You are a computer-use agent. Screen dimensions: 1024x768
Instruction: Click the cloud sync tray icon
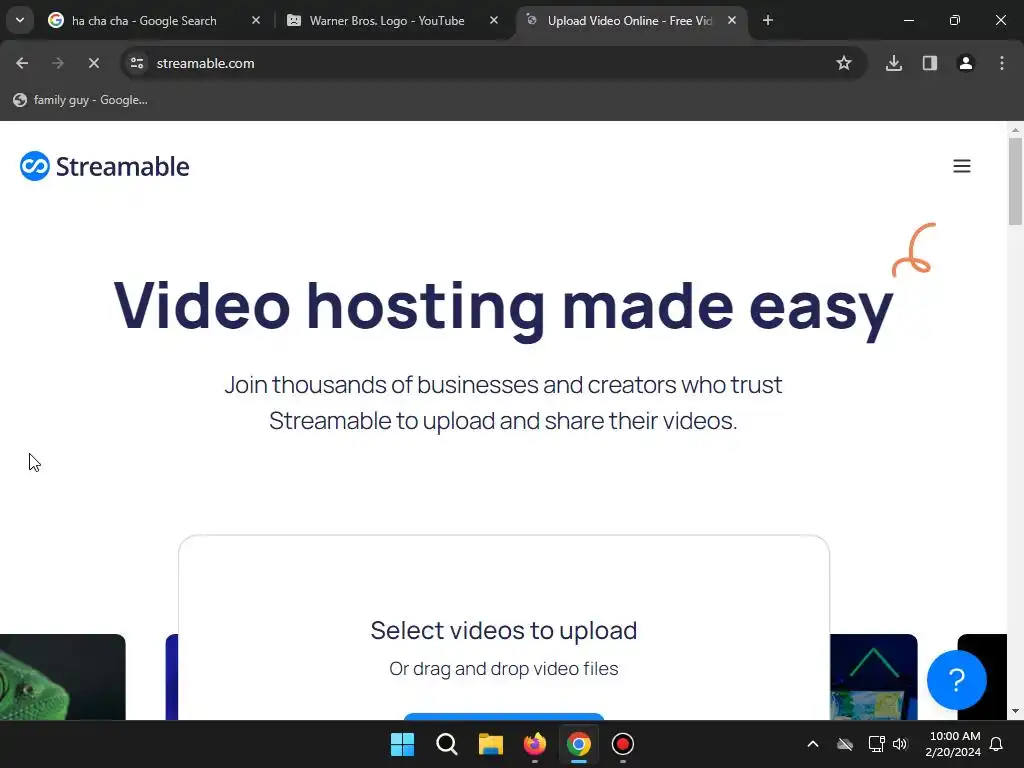[x=845, y=744]
